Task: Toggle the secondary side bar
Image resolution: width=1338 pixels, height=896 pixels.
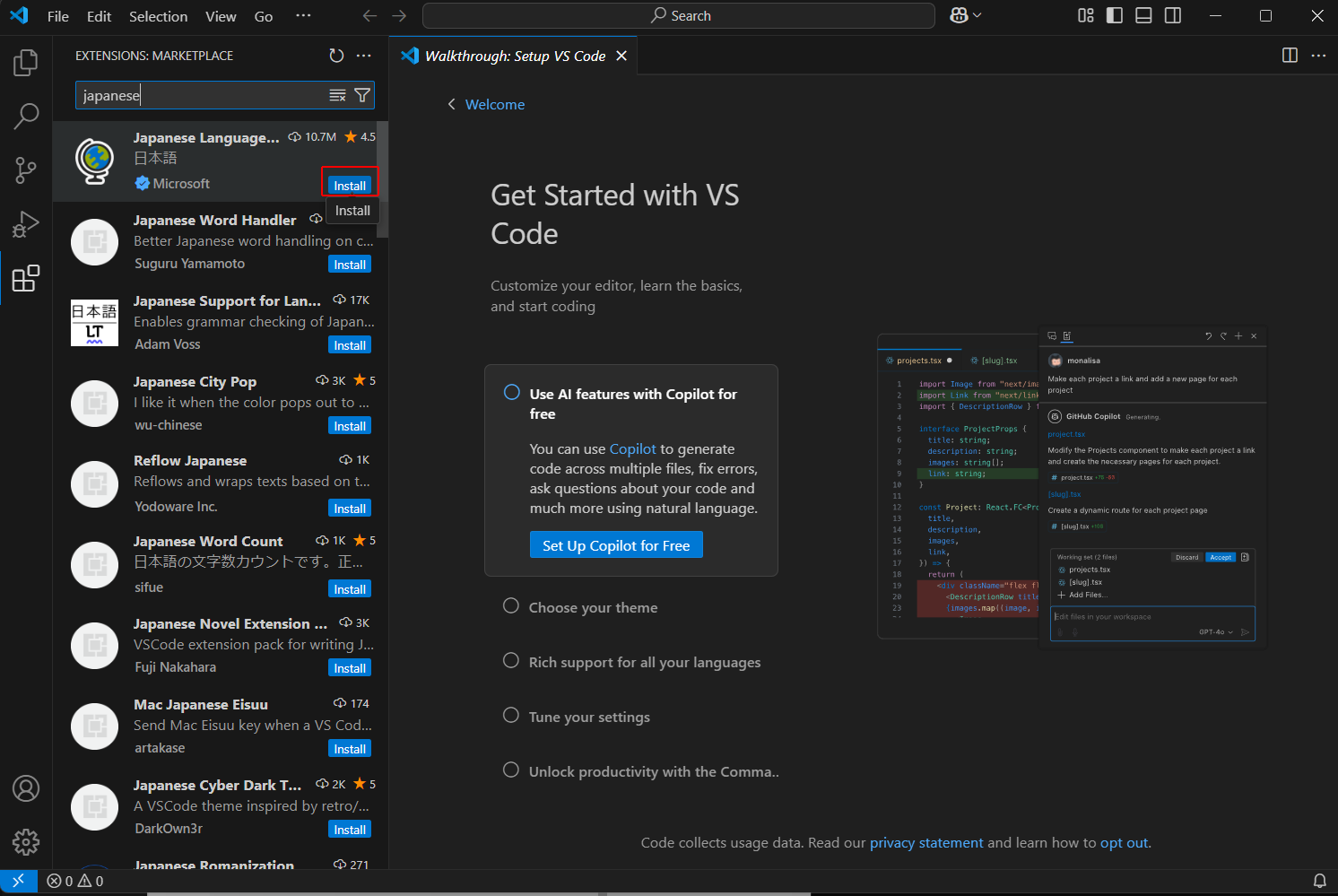Action: pyautogui.click(x=1173, y=15)
